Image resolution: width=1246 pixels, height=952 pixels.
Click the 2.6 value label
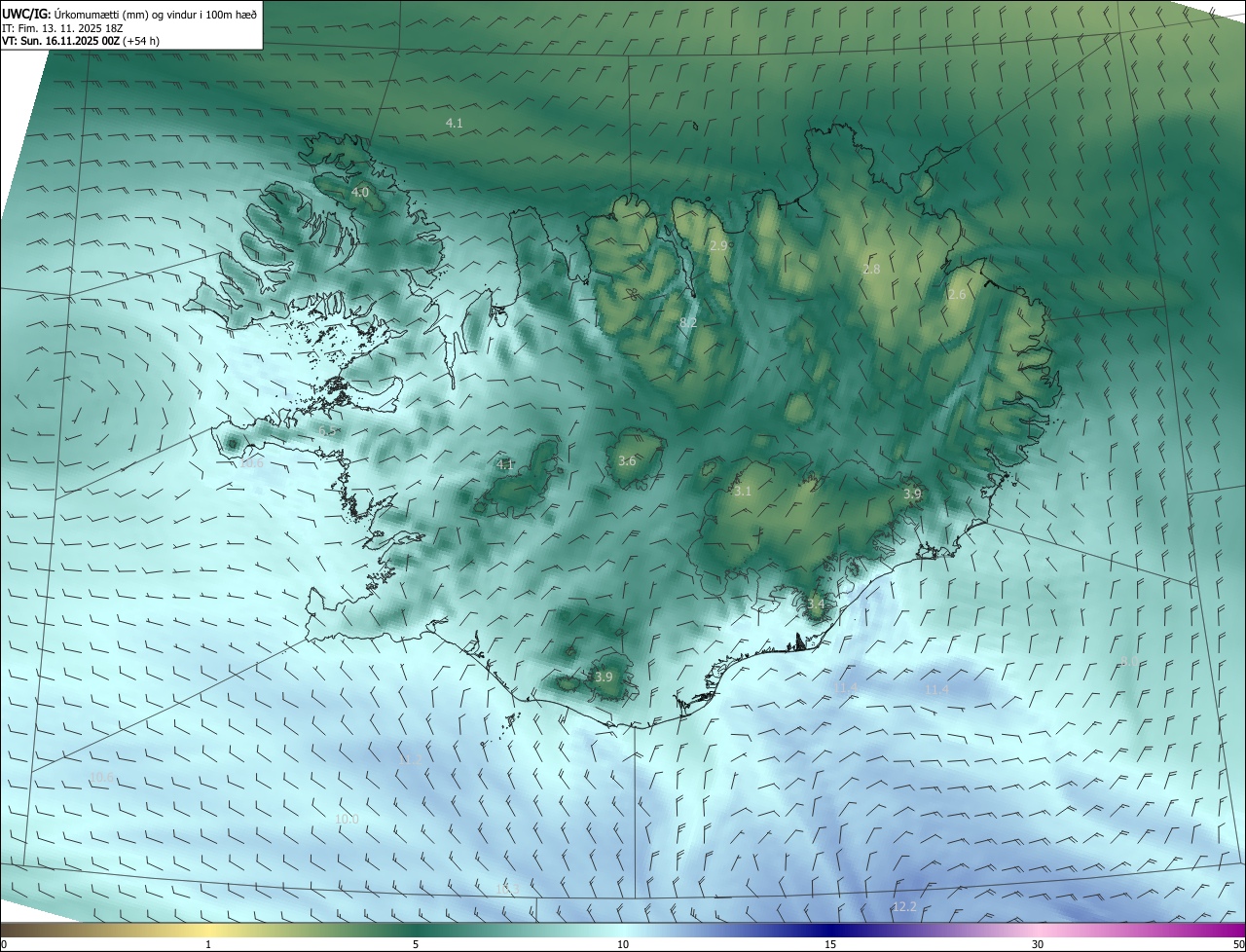(957, 295)
